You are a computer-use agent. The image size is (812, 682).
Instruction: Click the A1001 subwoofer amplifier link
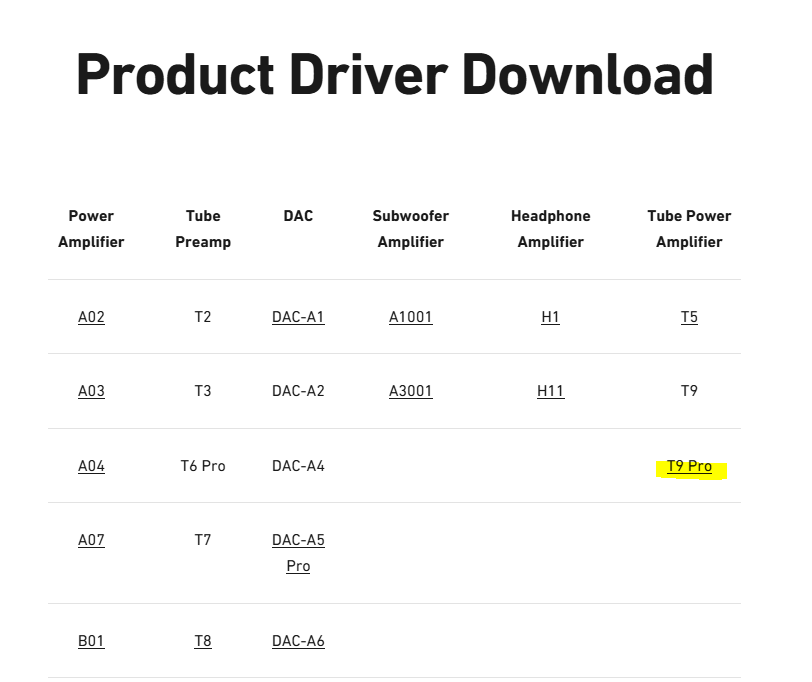[x=410, y=317]
